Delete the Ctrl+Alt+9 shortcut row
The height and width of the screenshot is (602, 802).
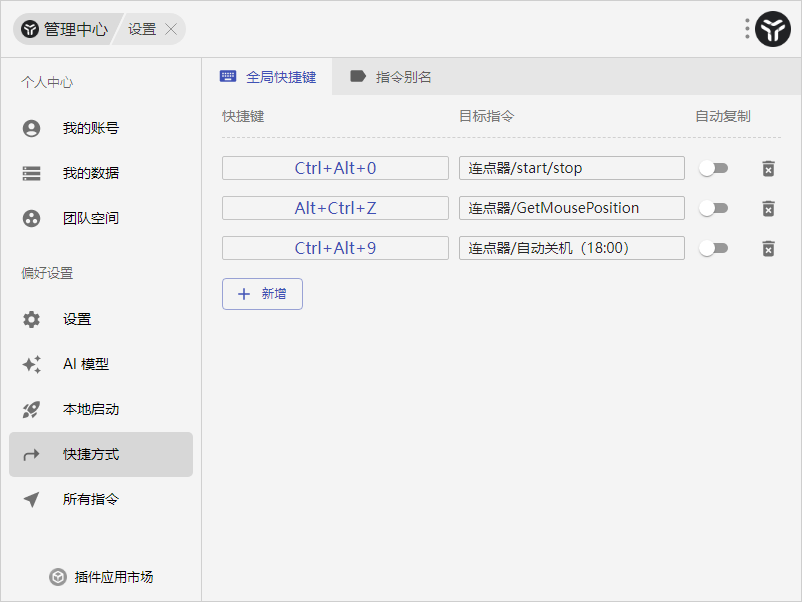[x=768, y=248]
